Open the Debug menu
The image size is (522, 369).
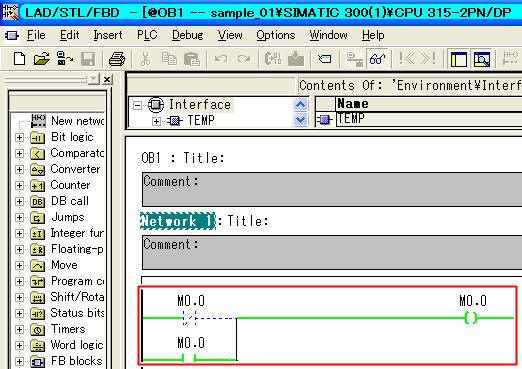click(187, 35)
